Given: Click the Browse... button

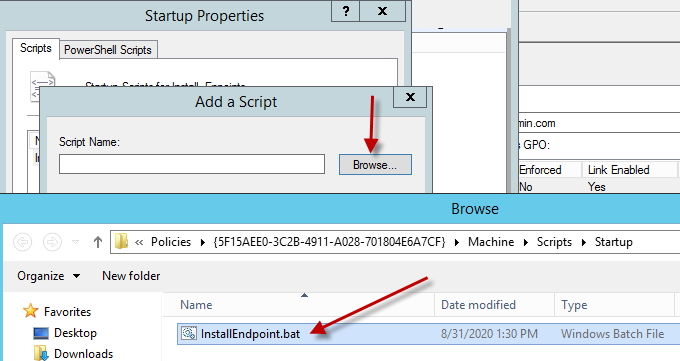Looking at the screenshot, I should coord(375,165).
